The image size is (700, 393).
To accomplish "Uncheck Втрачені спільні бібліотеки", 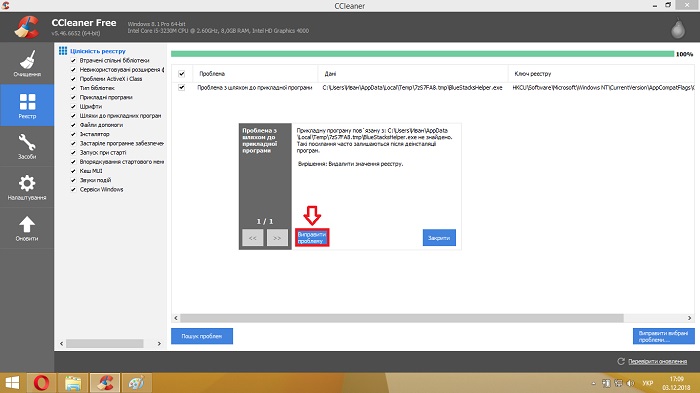I will tap(74, 60).
